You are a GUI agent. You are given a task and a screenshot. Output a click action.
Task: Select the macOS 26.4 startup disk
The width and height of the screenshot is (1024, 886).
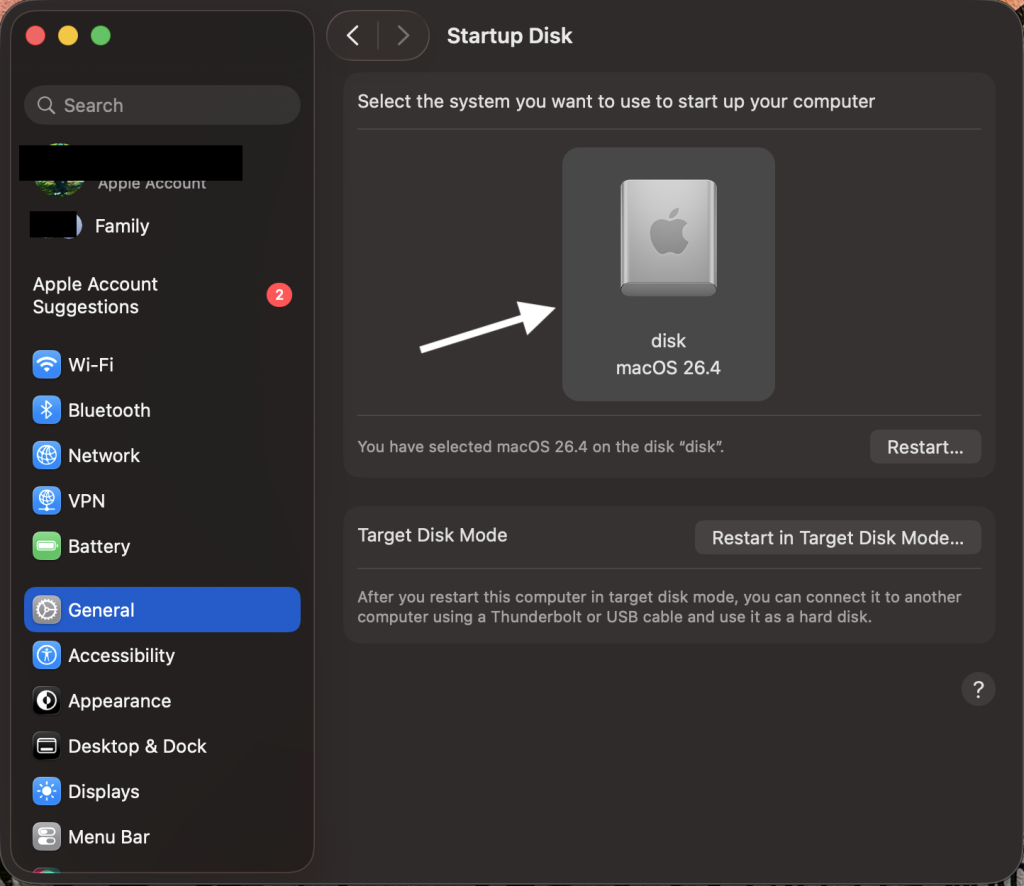(668, 274)
